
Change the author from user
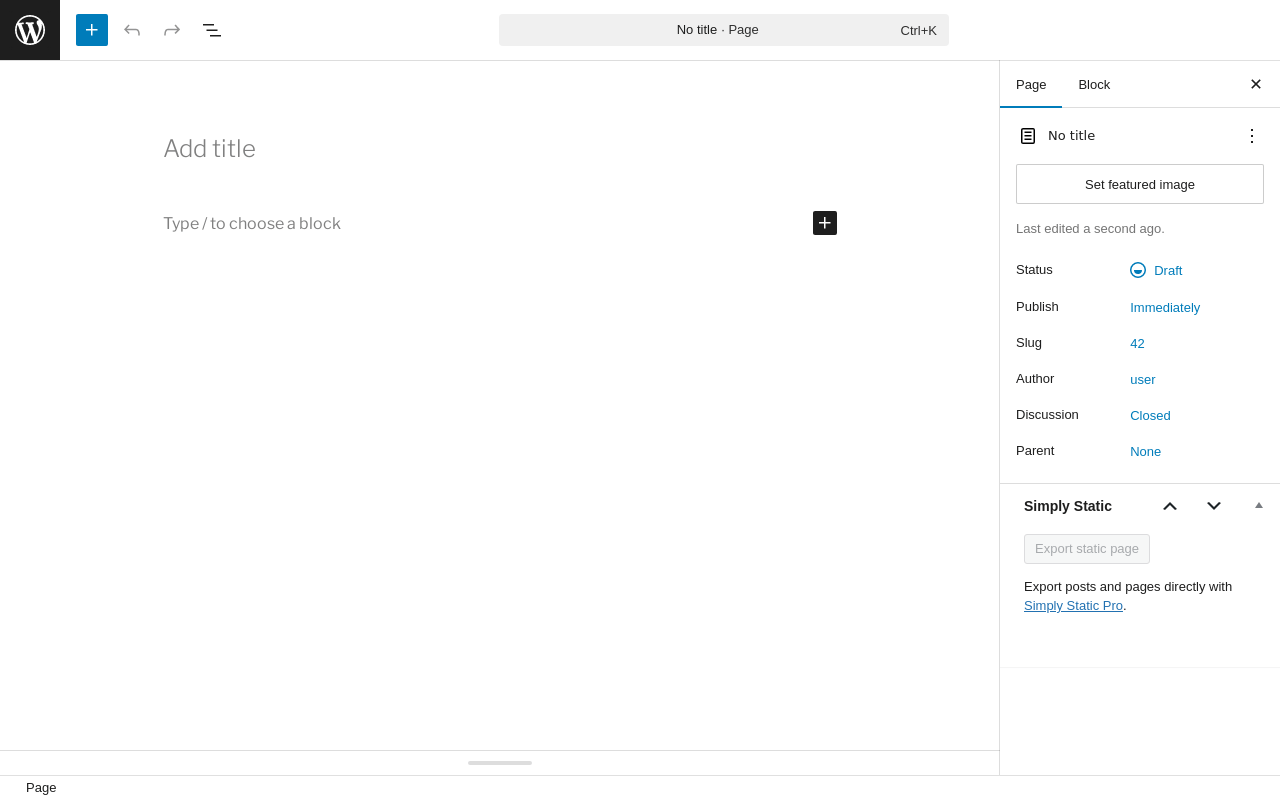(x=1143, y=379)
